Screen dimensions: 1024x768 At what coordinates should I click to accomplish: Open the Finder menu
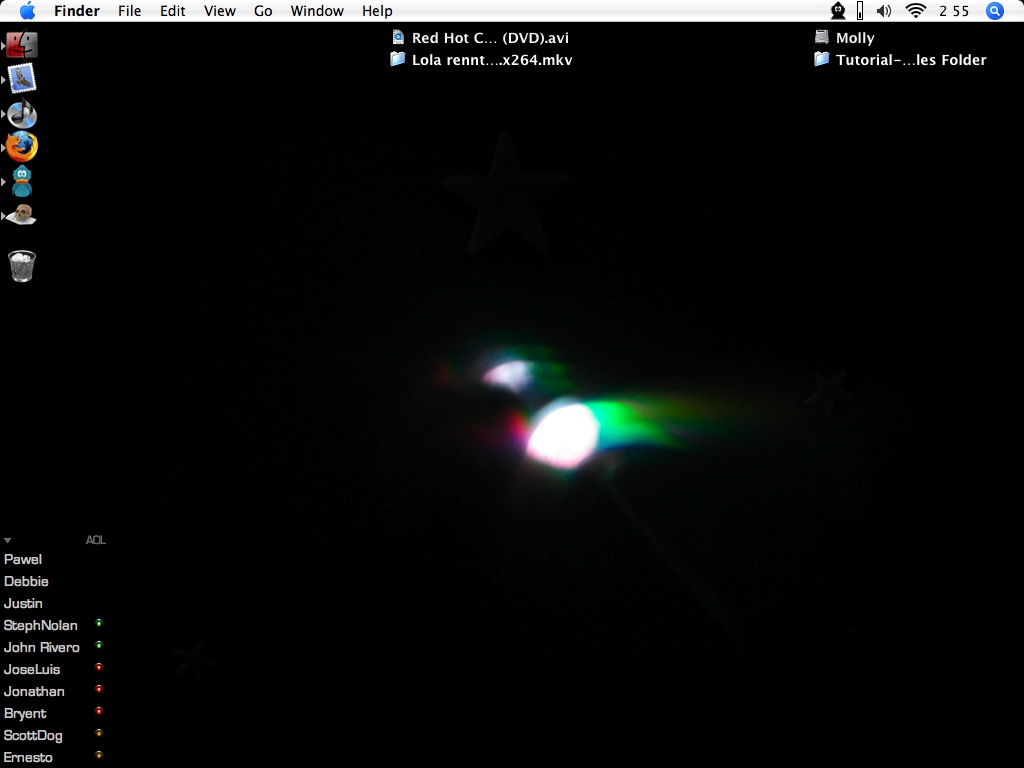pyautogui.click(x=77, y=11)
